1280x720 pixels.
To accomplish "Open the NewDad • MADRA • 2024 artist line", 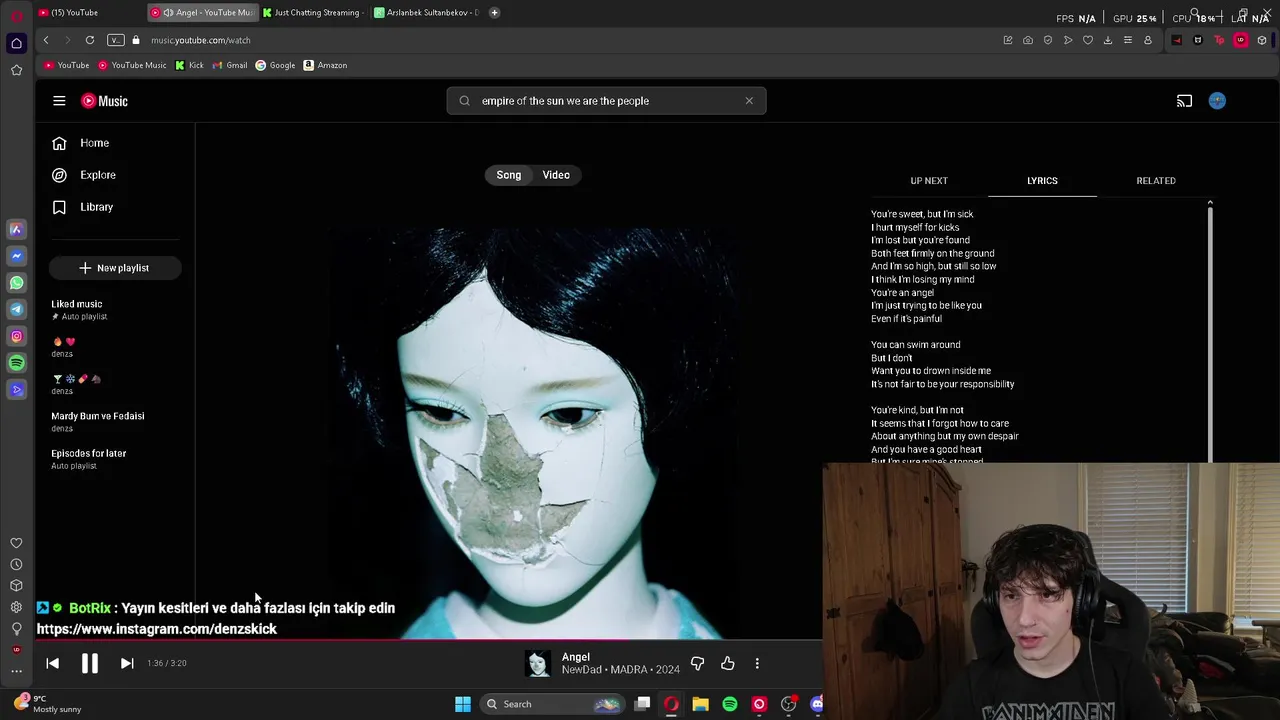I will pyautogui.click(x=620, y=670).
